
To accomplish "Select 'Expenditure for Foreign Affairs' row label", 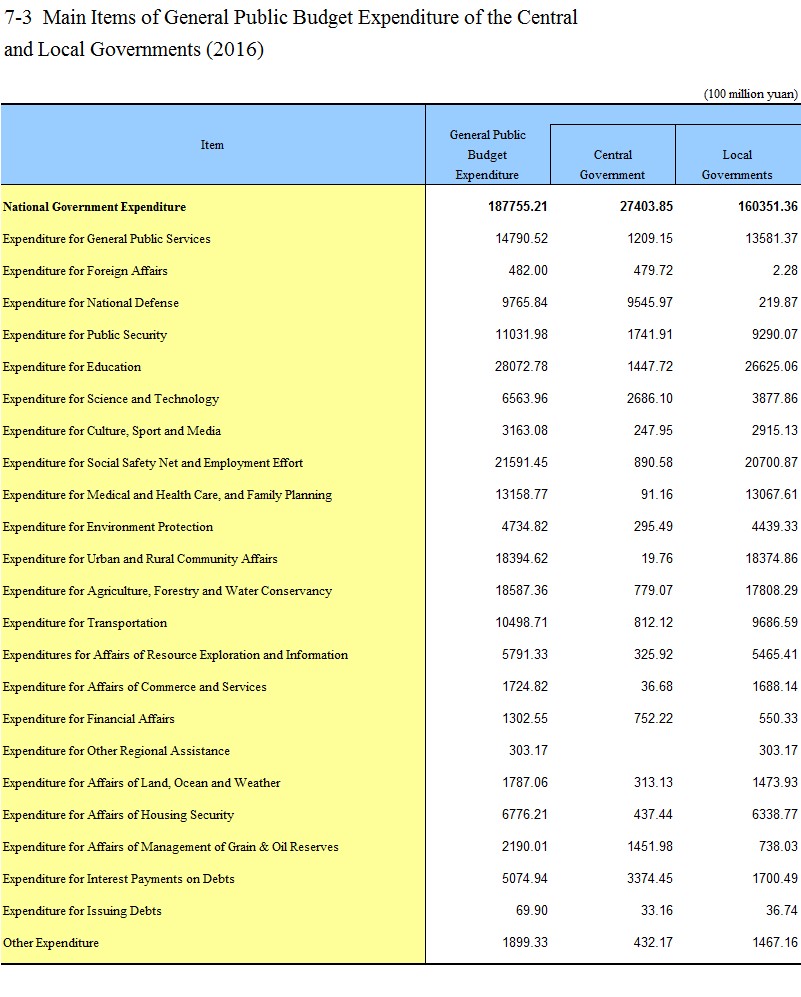I will tap(85, 271).
